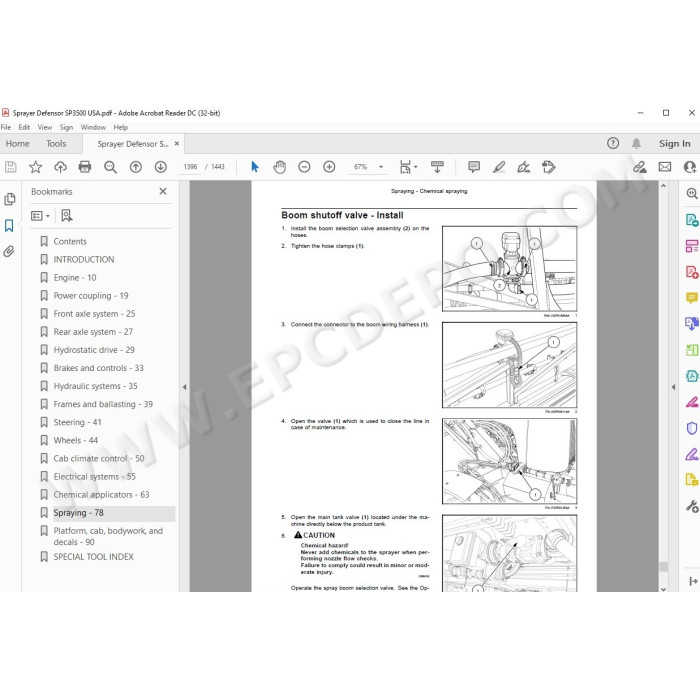Open the Stamp tool in the toolbar
Image resolution: width=700 pixels, height=700 pixels.
coord(549,167)
